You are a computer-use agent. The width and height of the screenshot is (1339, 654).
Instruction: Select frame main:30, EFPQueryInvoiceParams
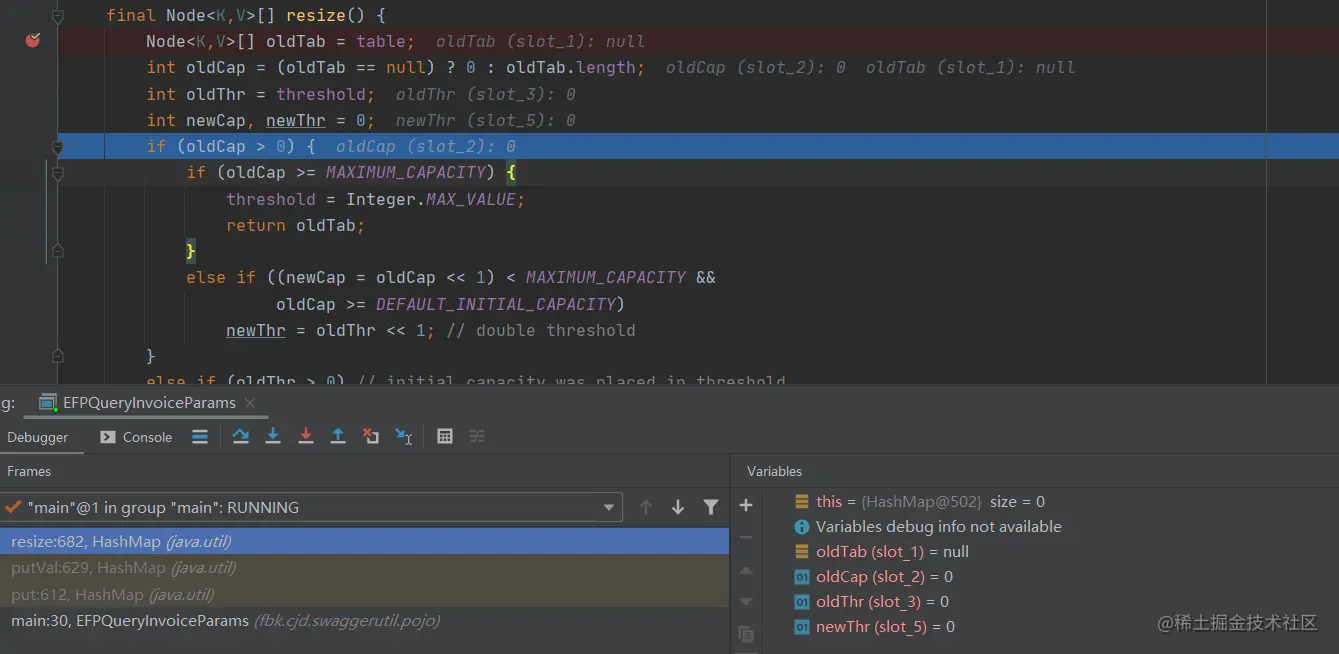[x=364, y=621]
